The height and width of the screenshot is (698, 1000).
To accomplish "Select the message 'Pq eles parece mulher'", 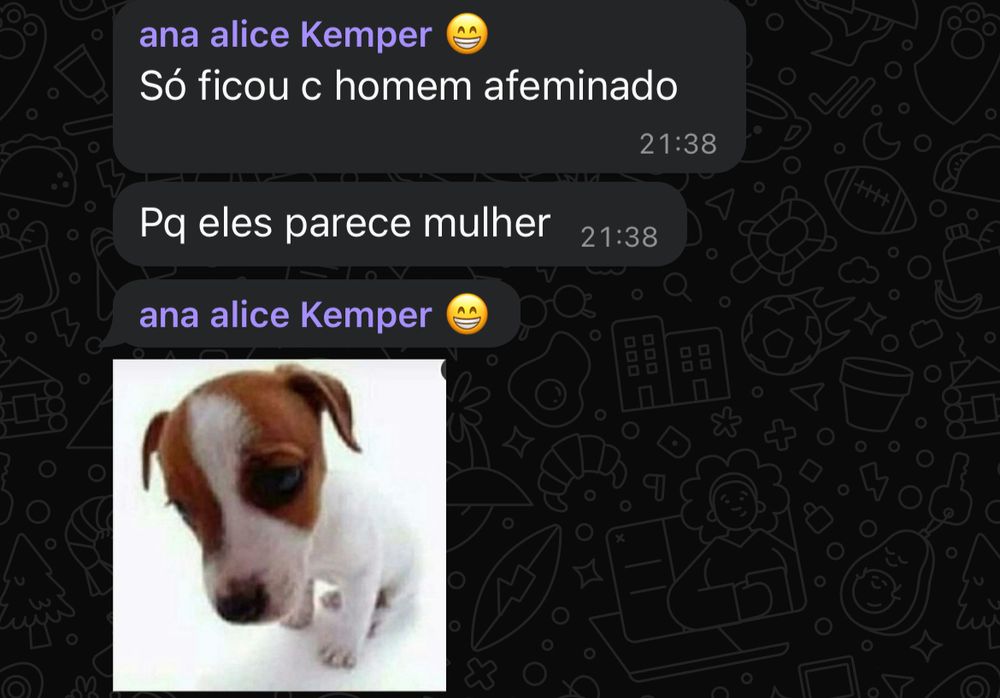I will 344,223.
